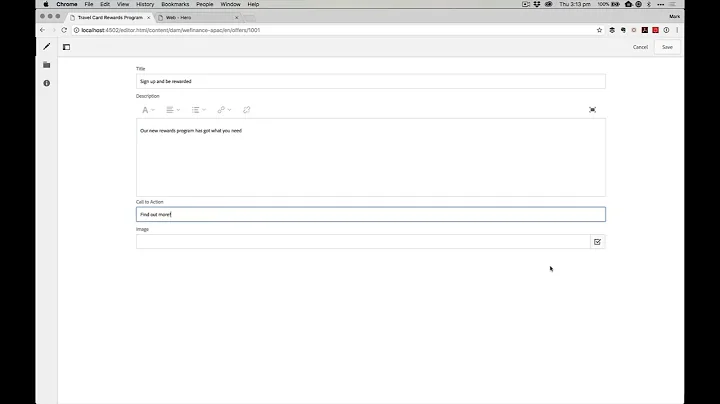Click the Mark profile button in Chrome
This screenshot has height=404, width=720.
tap(675, 17)
